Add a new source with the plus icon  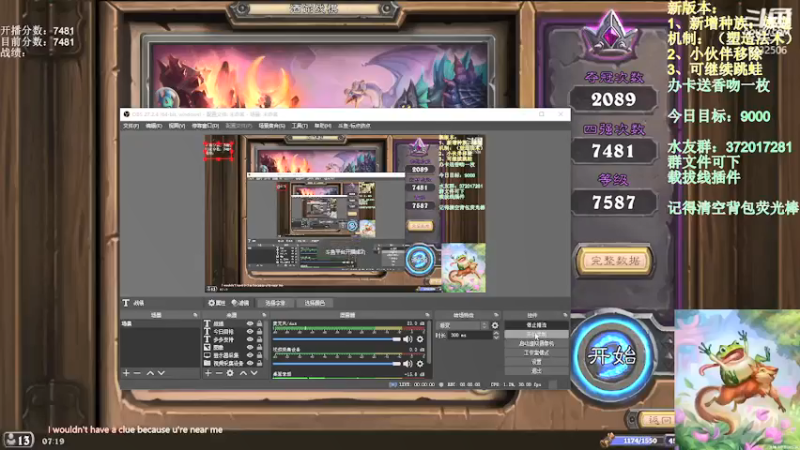[208, 373]
